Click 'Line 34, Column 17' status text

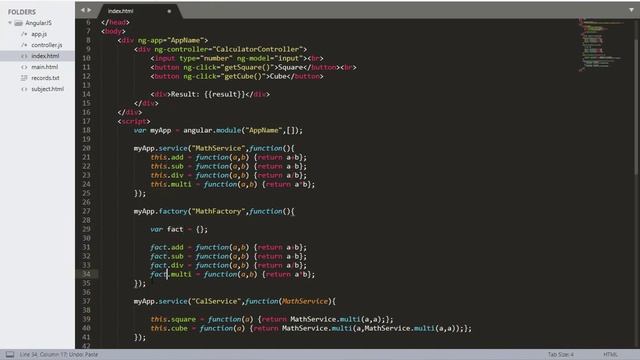[43, 354]
